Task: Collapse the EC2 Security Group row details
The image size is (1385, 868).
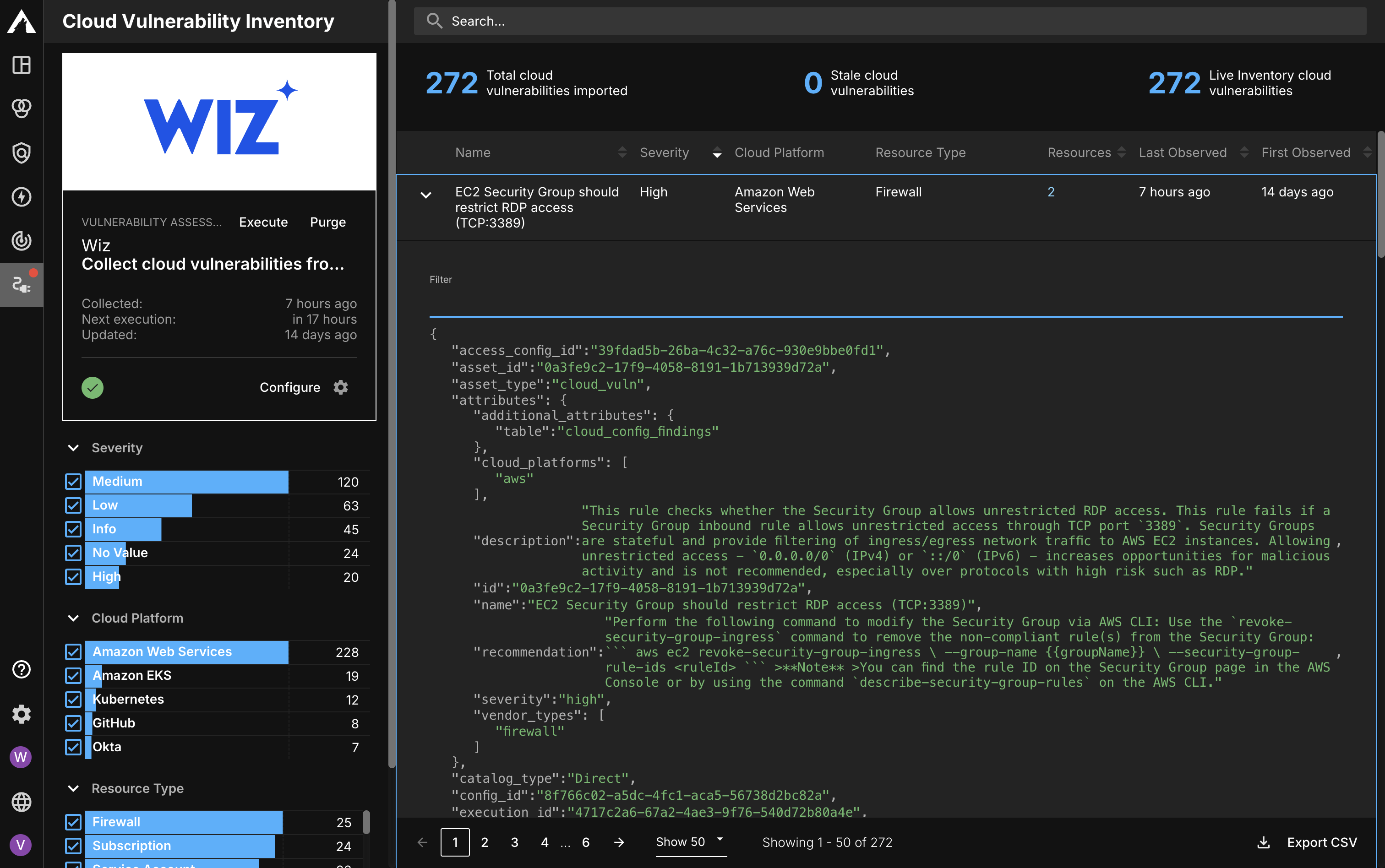Action: pyautogui.click(x=425, y=195)
